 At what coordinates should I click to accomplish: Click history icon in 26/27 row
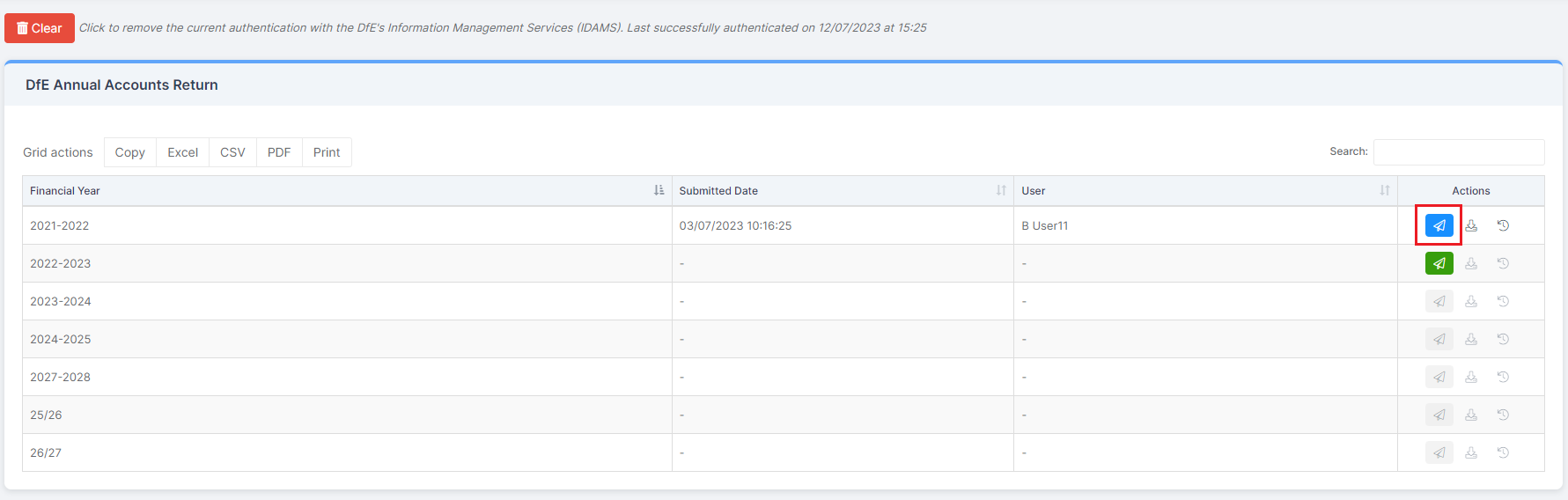[x=1503, y=452]
